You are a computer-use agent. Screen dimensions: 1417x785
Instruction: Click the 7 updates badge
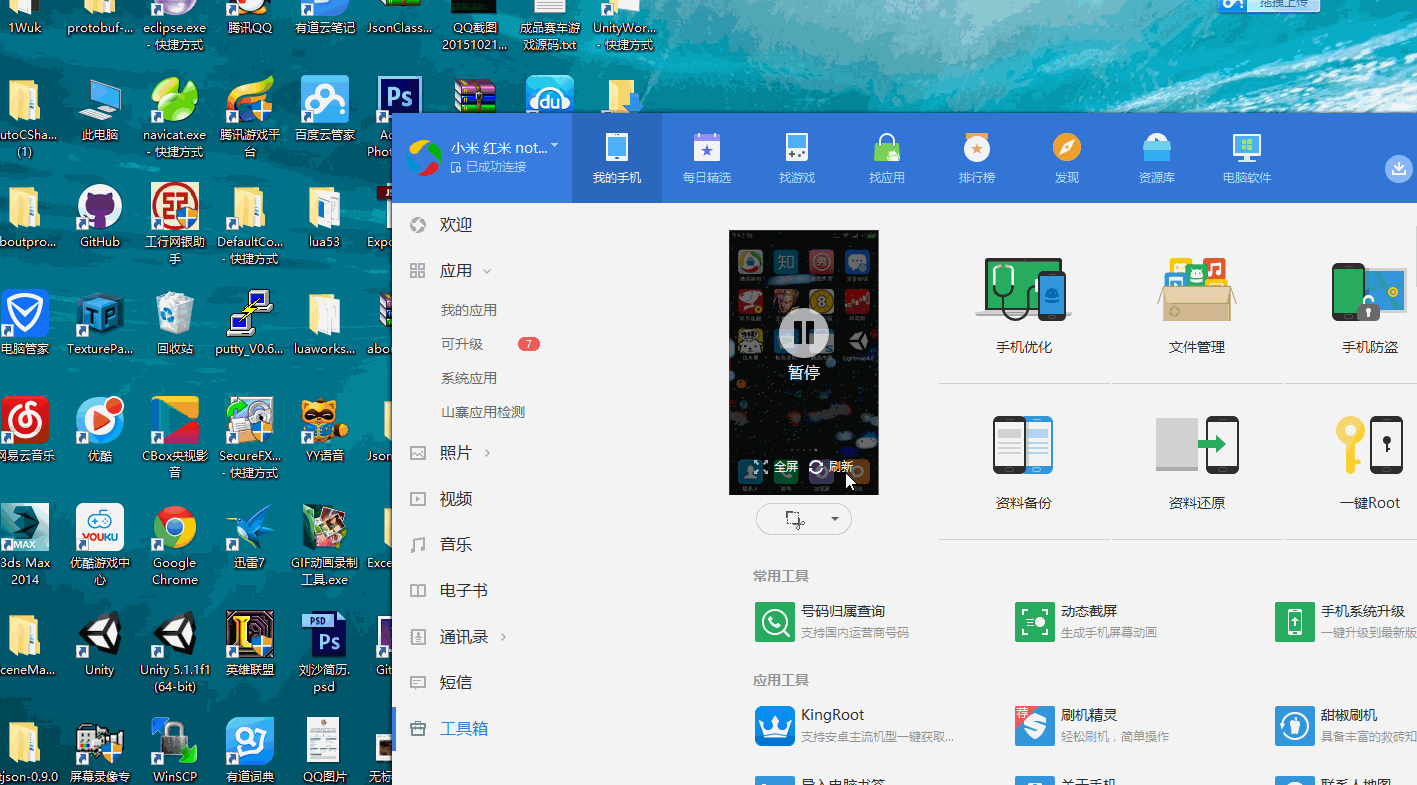[529, 344]
